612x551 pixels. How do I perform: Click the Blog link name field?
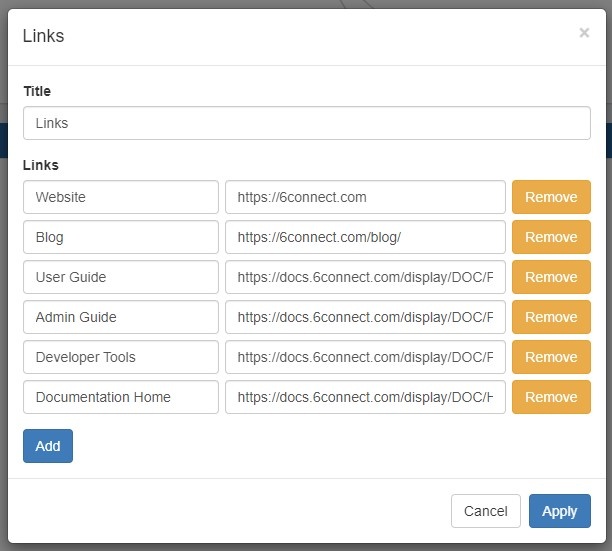click(120, 237)
